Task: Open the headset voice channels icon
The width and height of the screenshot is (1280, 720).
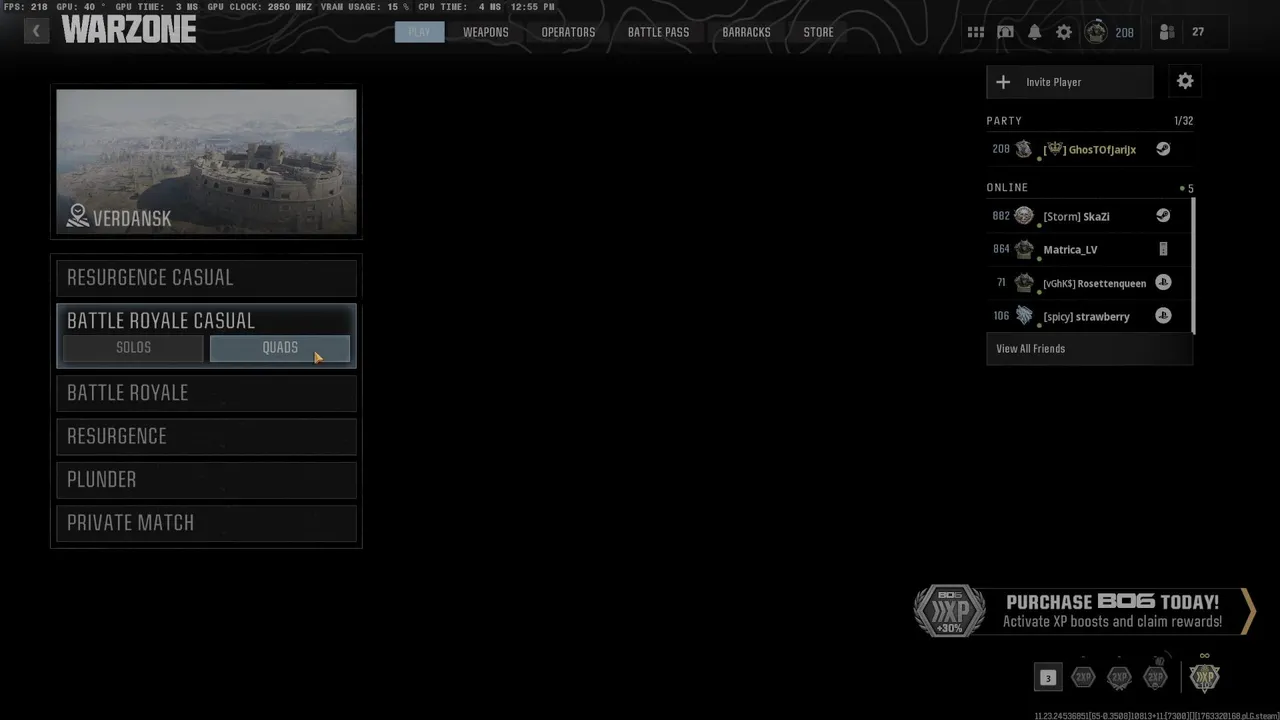Action: (x=1005, y=32)
